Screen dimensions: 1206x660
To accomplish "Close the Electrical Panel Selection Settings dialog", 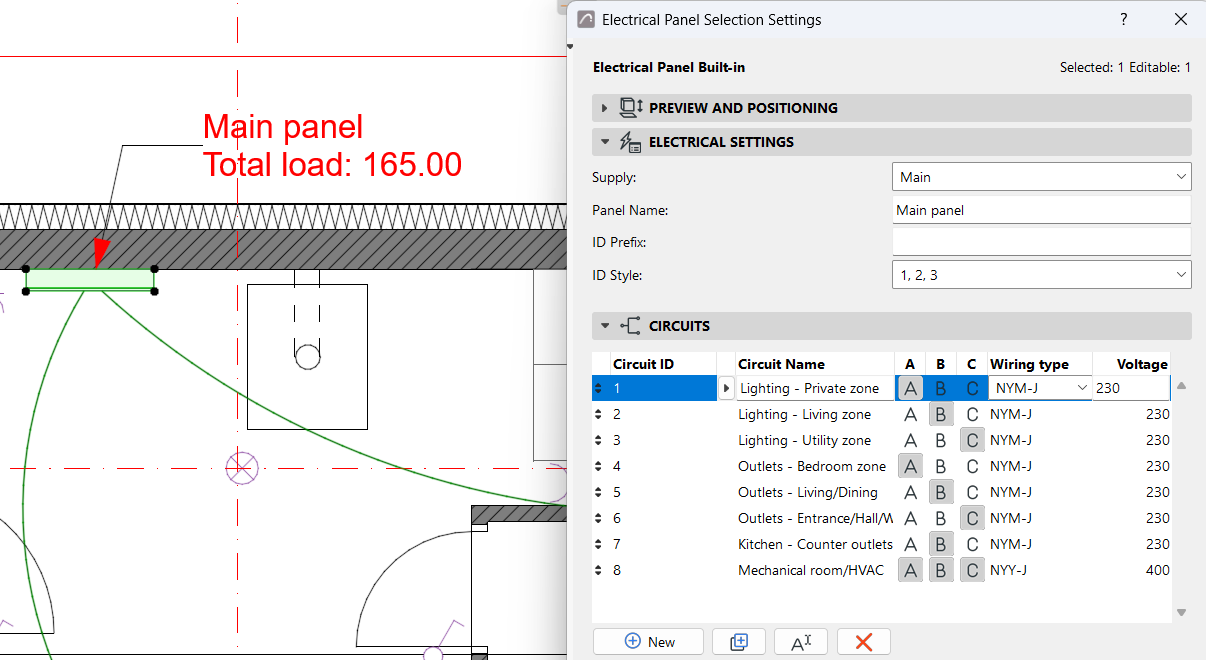I will [1181, 19].
